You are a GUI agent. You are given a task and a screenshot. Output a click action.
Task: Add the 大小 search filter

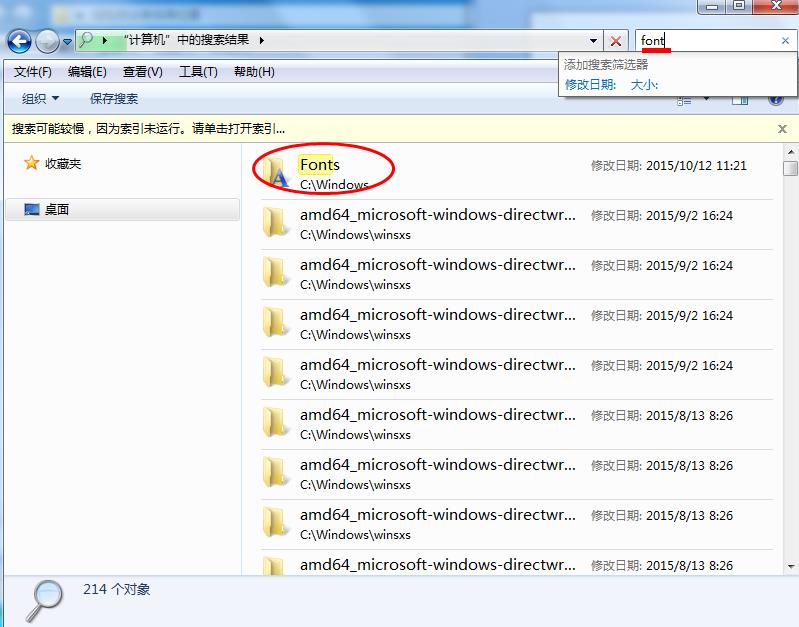[644, 85]
